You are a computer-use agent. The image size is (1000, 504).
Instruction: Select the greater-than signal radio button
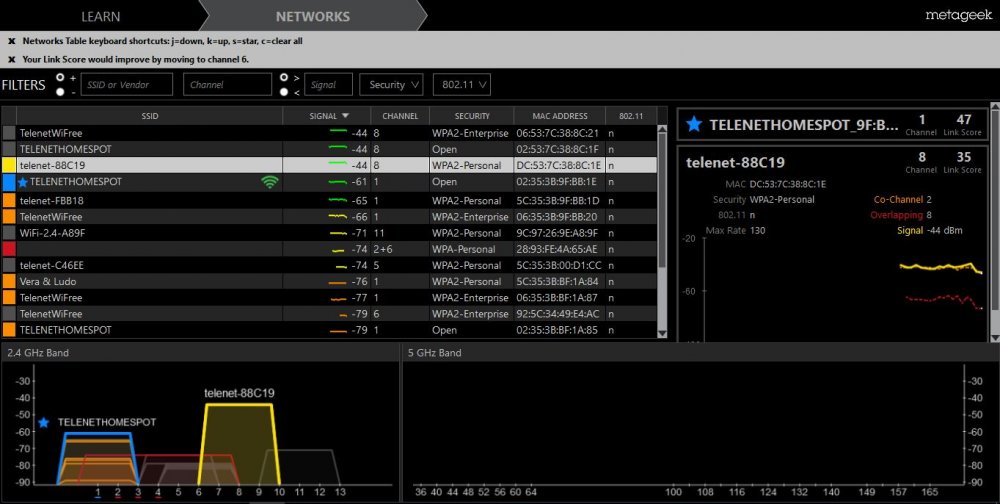[x=284, y=77]
